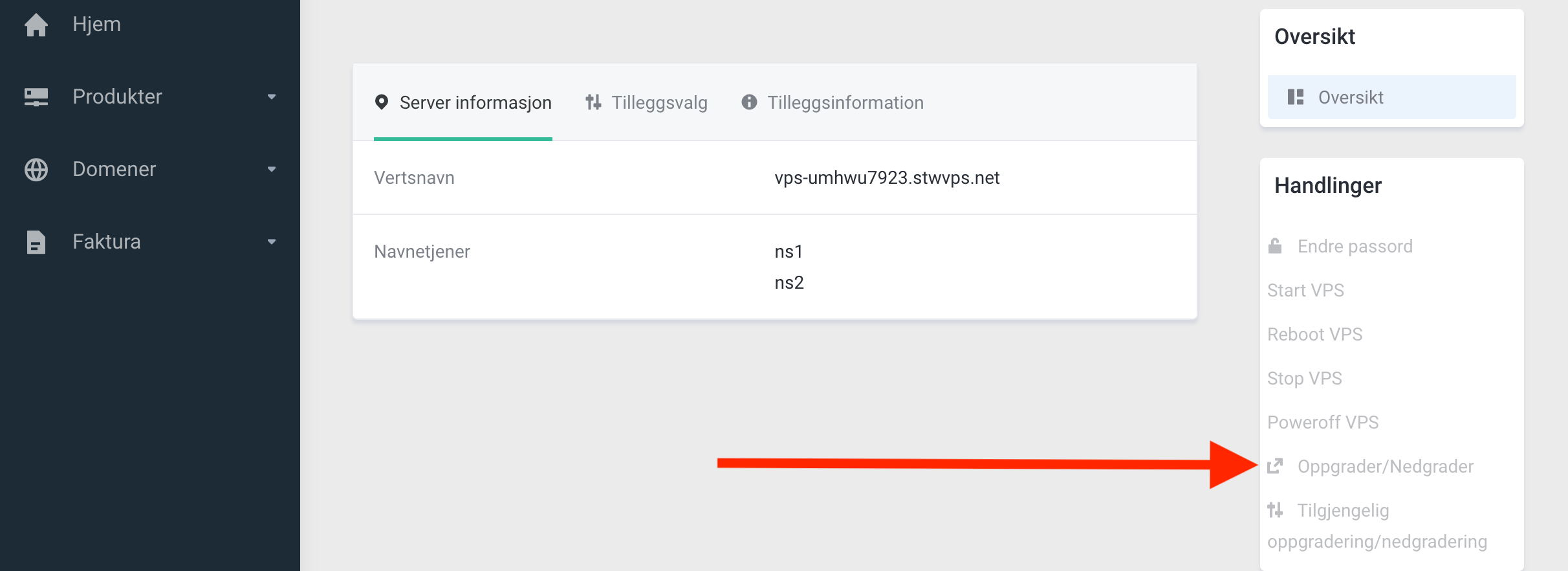Click the Oppgrader/Nedgrader external link icon

[1275, 466]
